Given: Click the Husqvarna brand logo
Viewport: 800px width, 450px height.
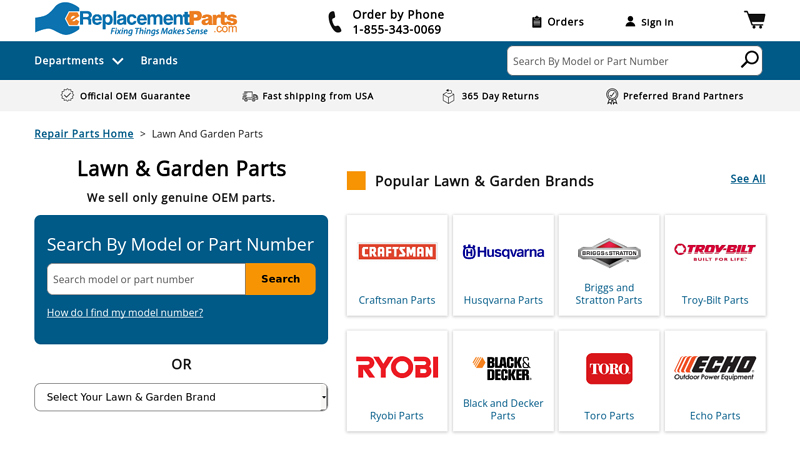Looking at the screenshot, I should pyautogui.click(x=503, y=252).
